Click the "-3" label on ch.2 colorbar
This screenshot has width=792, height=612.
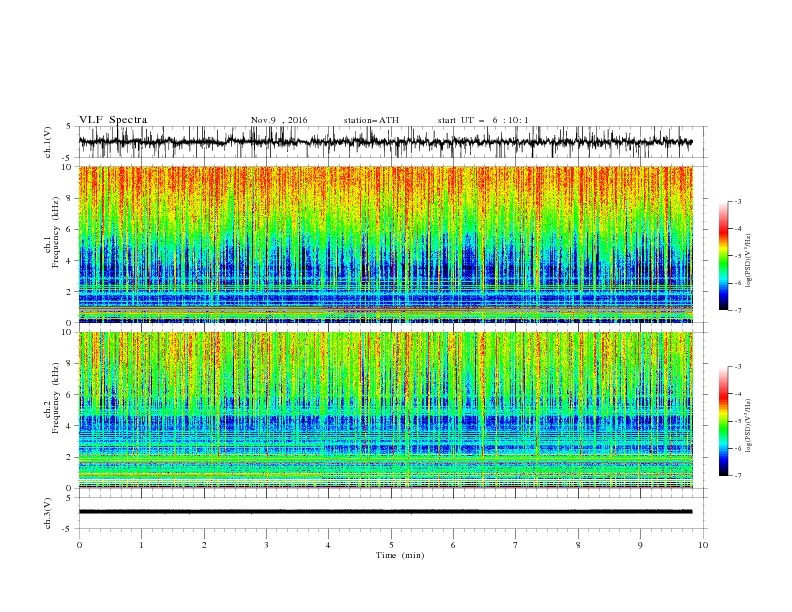click(x=738, y=367)
